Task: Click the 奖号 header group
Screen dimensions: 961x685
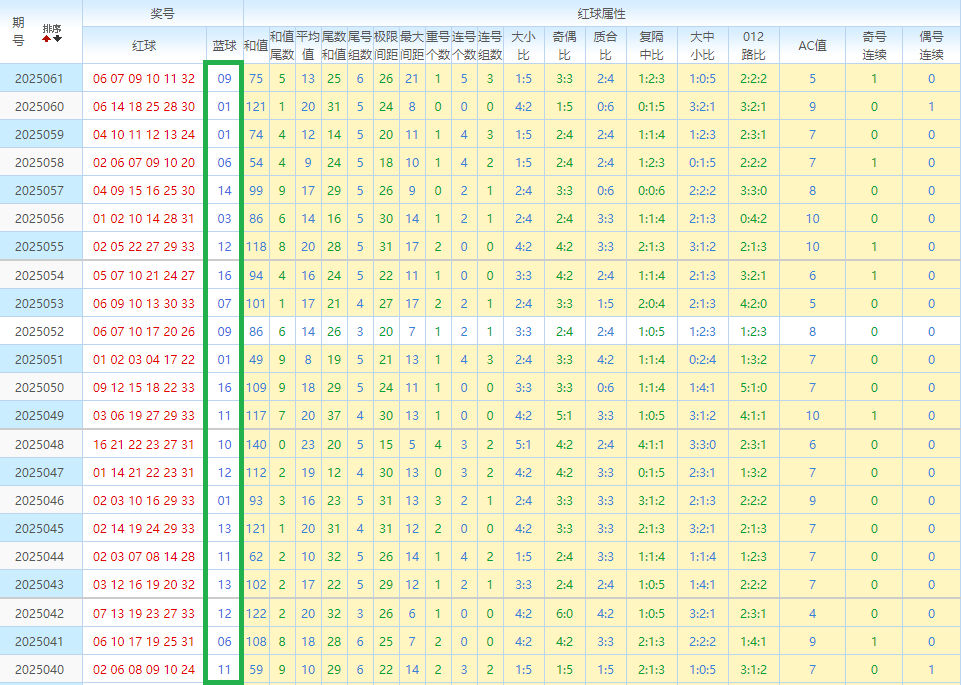Action: click(162, 13)
